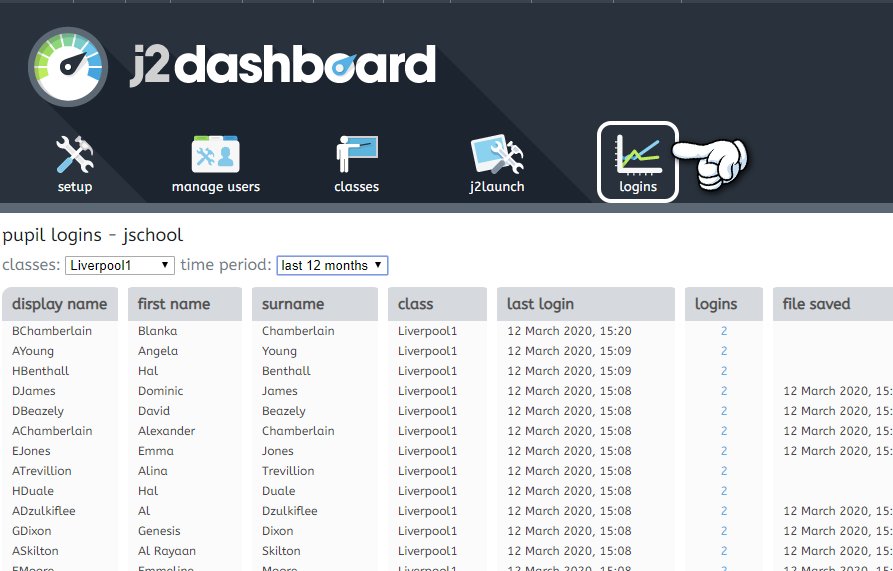Open DBeazely's logins count link

[x=724, y=411]
